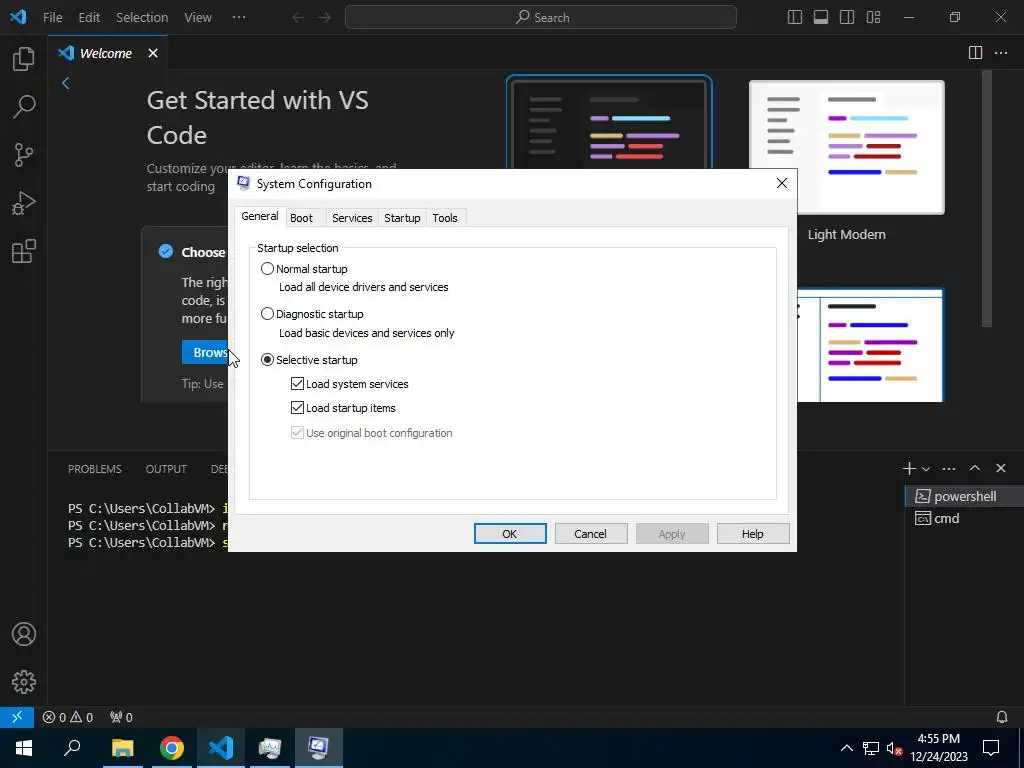Click Cancel in System Configuration
This screenshot has width=1024, height=768.
[591, 534]
